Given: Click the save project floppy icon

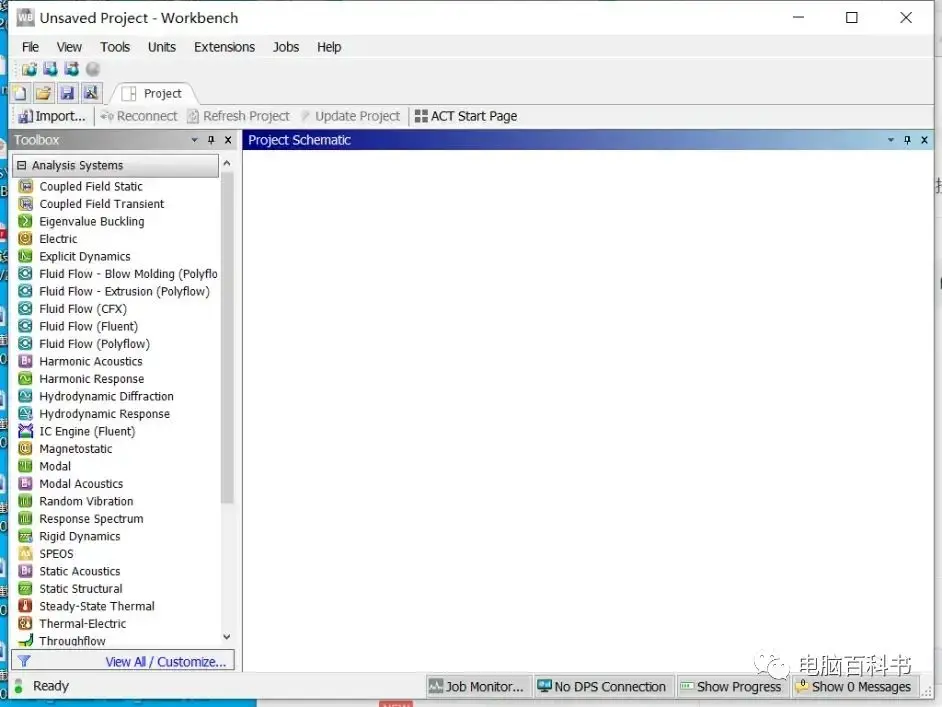Looking at the screenshot, I should coord(67,93).
